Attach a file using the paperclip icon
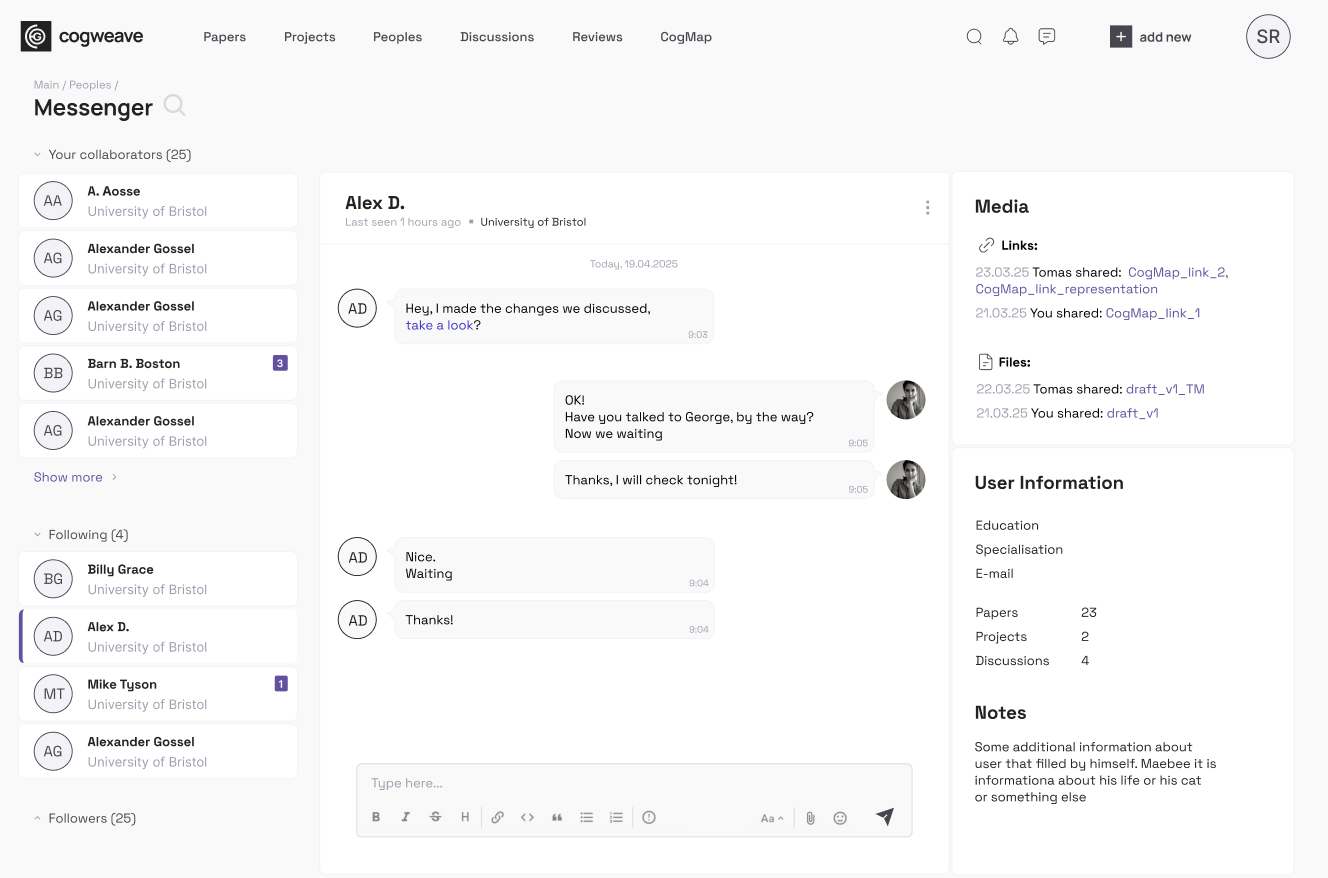The height and width of the screenshot is (878, 1328). [x=810, y=818]
